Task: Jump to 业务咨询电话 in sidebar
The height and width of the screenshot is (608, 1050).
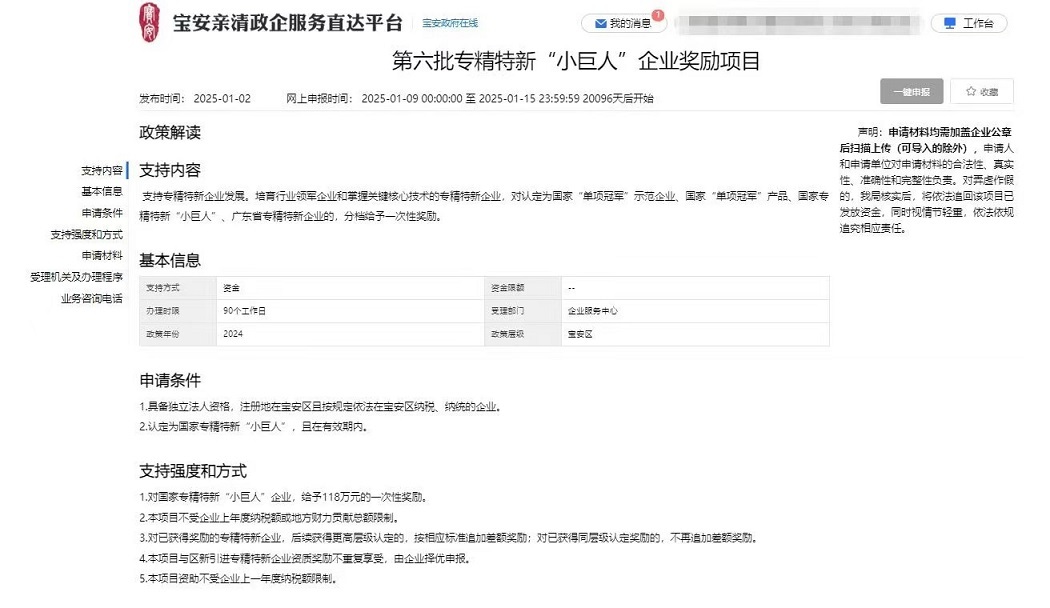Action: pos(91,298)
